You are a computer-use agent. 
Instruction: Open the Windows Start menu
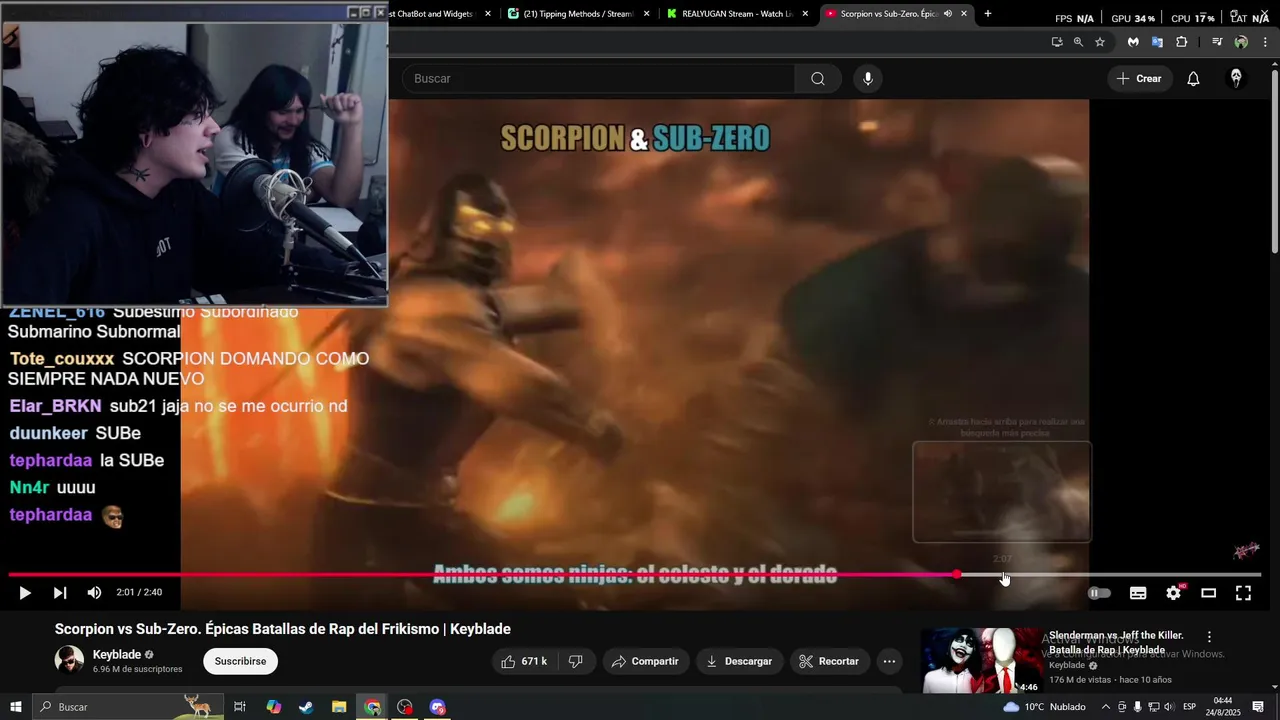click(15, 707)
